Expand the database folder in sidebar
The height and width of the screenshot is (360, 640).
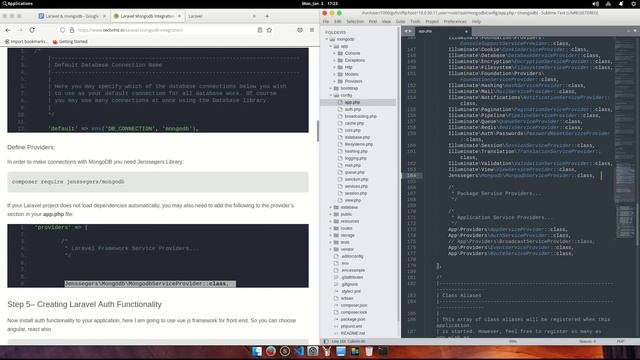(x=331, y=207)
